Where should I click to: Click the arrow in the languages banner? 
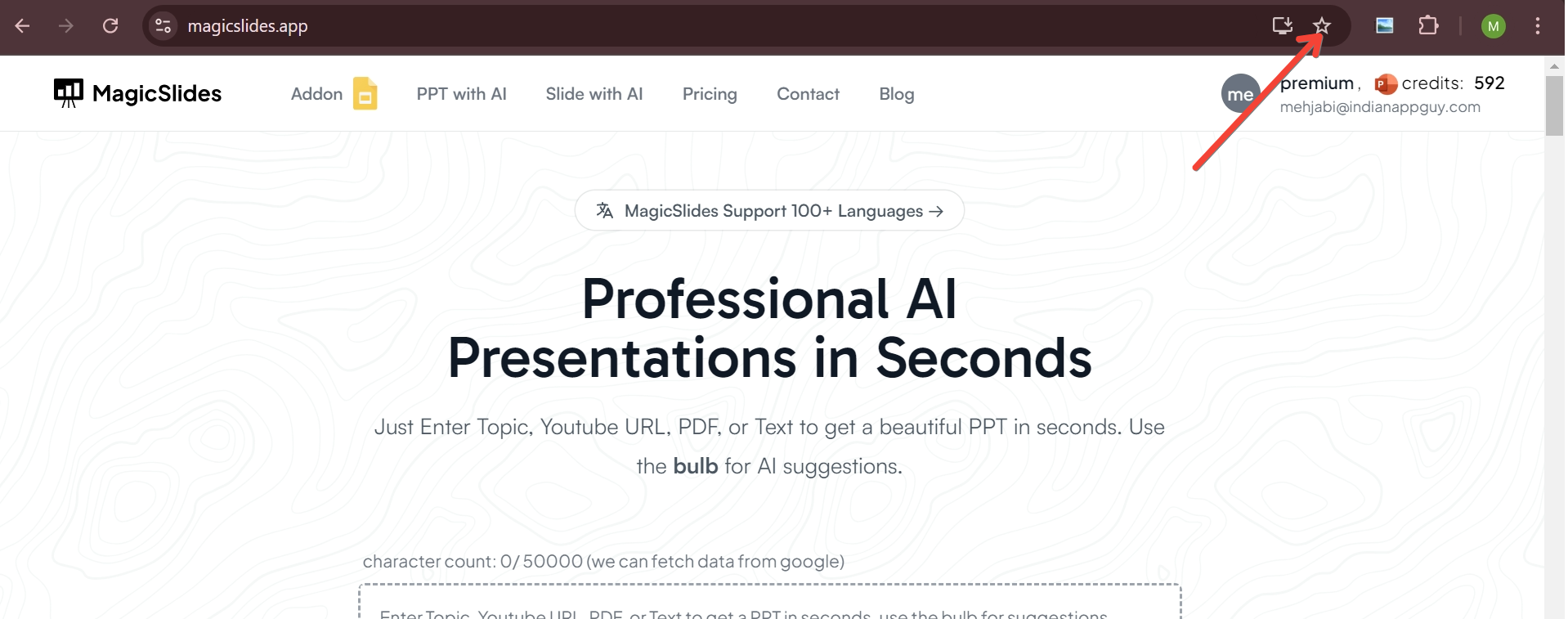coord(936,211)
